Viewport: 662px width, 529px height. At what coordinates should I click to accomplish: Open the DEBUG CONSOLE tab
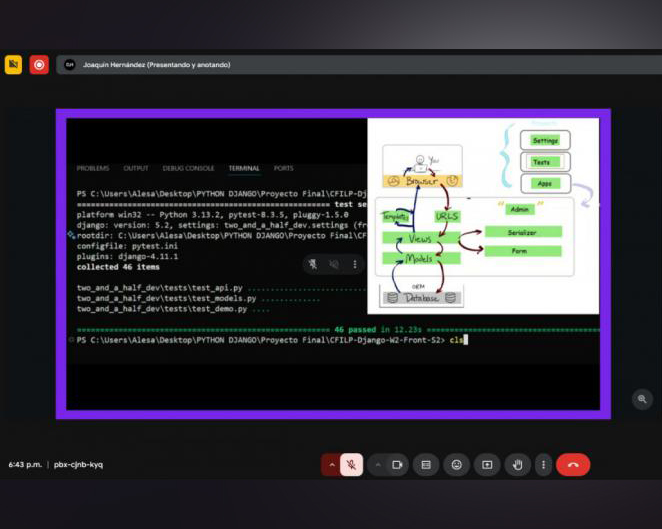(x=188, y=168)
